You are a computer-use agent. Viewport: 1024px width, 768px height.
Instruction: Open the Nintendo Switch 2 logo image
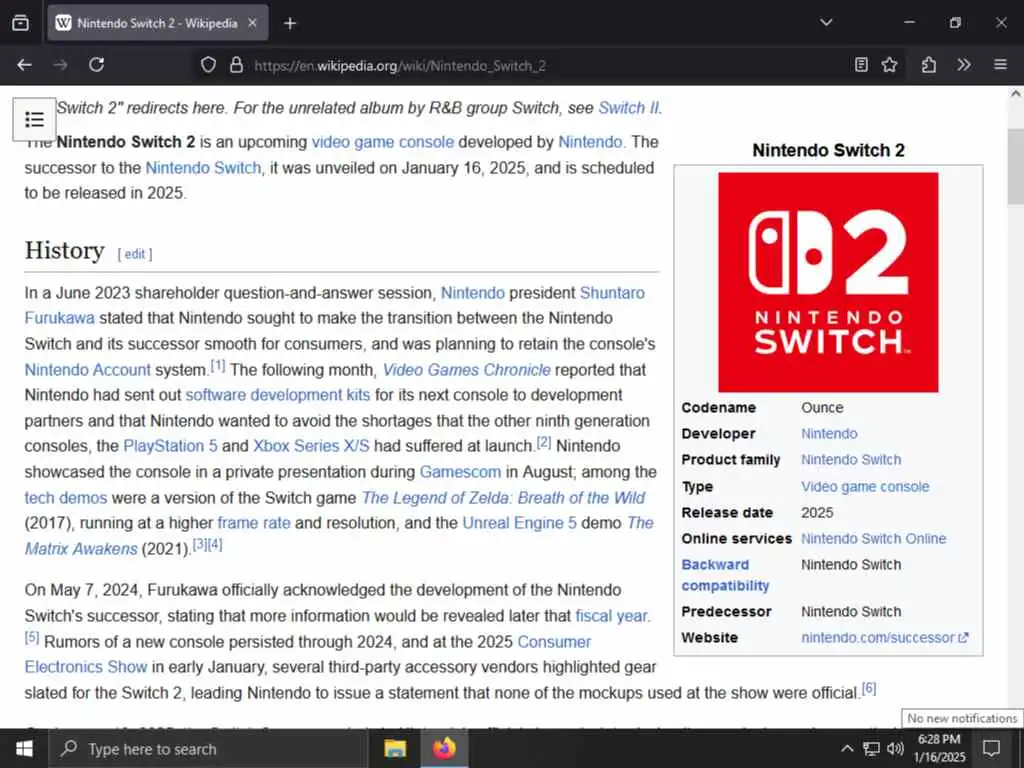828,282
